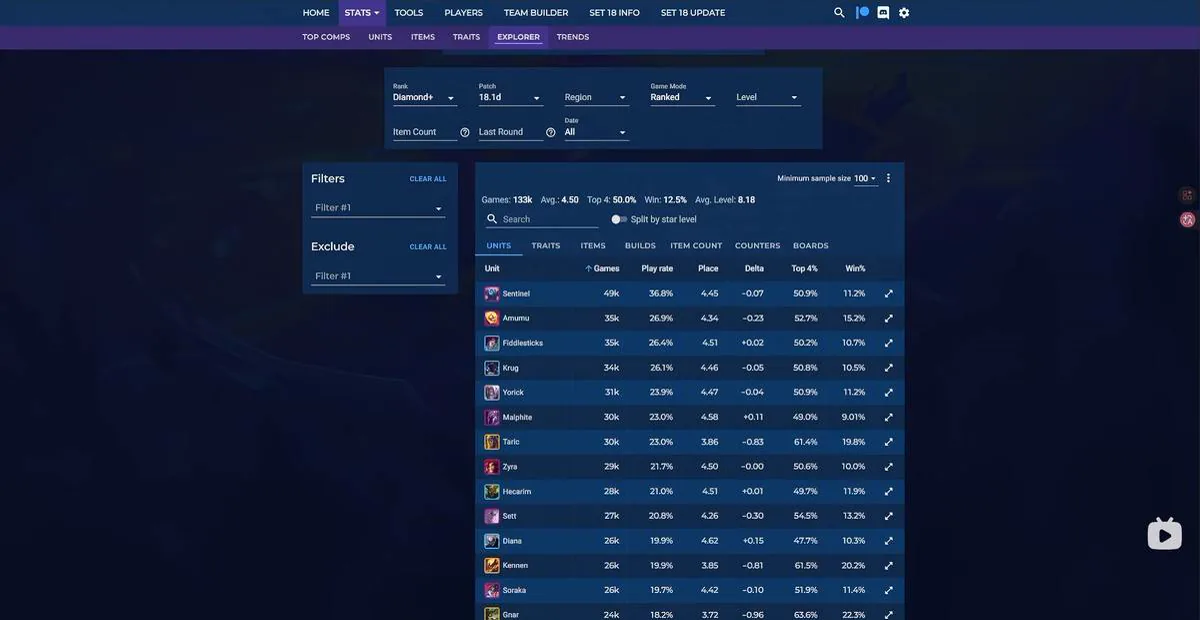Click the video player overlay icon
Image resolution: width=1200 pixels, height=620 pixels.
(1164, 534)
